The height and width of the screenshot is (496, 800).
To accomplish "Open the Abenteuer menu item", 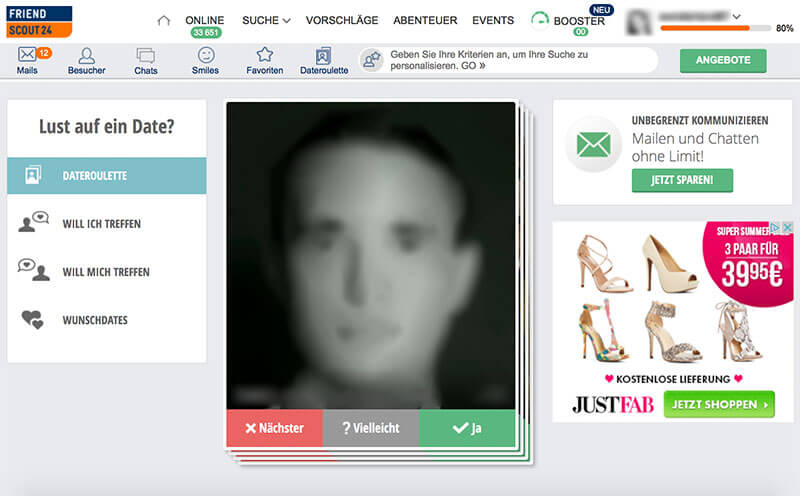I will [x=427, y=20].
